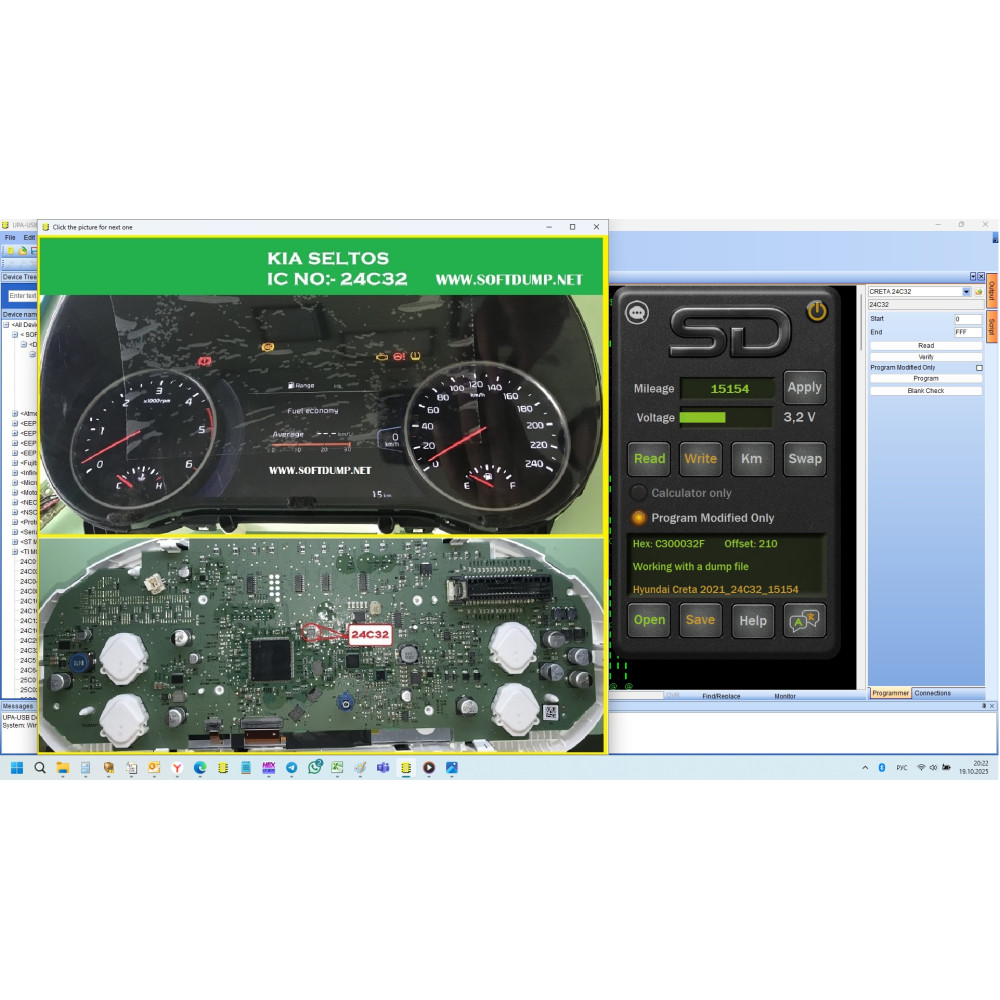Click the Help button in SD tool
Screen dimensions: 1000x1000
(x=753, y=621)
